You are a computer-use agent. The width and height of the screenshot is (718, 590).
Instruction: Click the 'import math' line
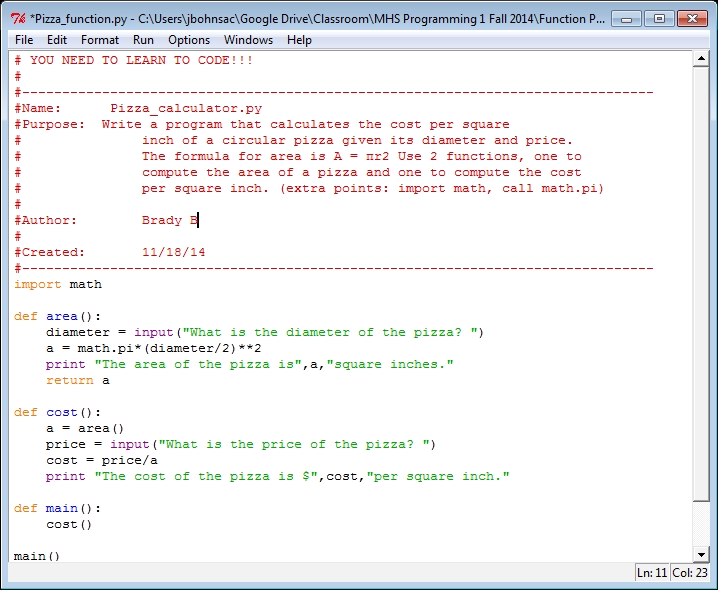[58, 284]
